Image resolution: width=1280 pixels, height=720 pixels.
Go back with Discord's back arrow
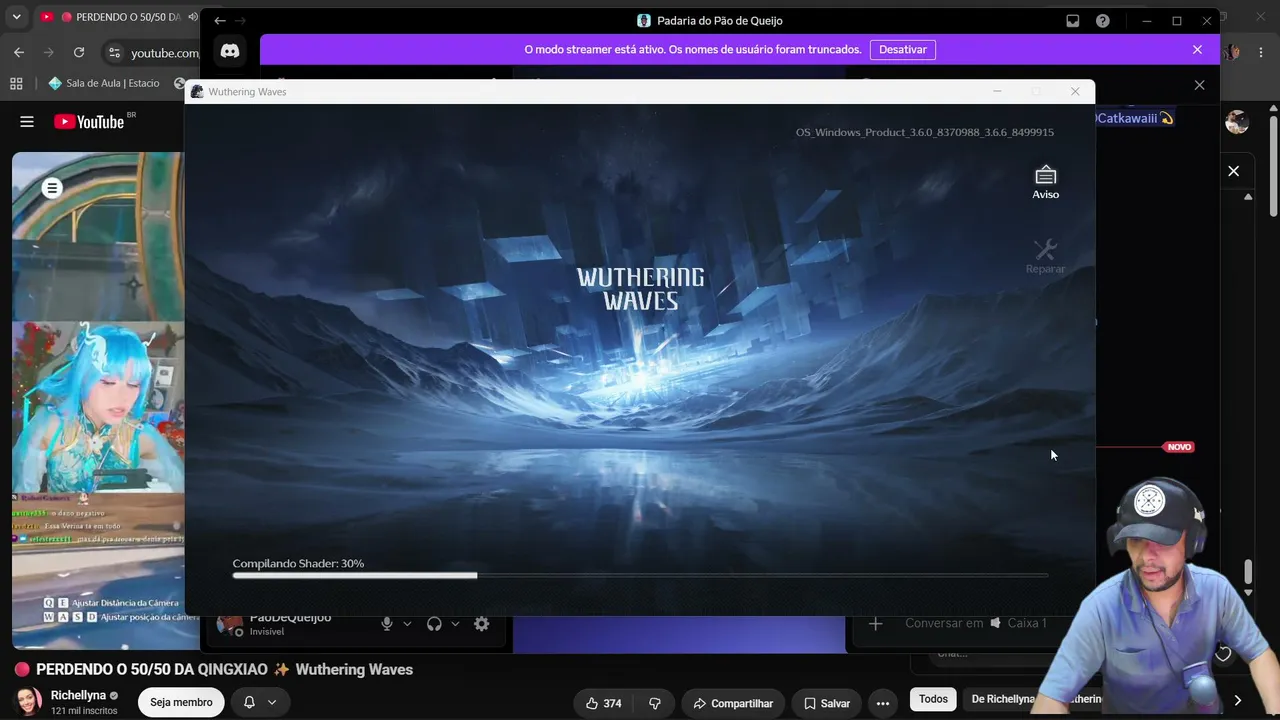click(x=220, y=21)
